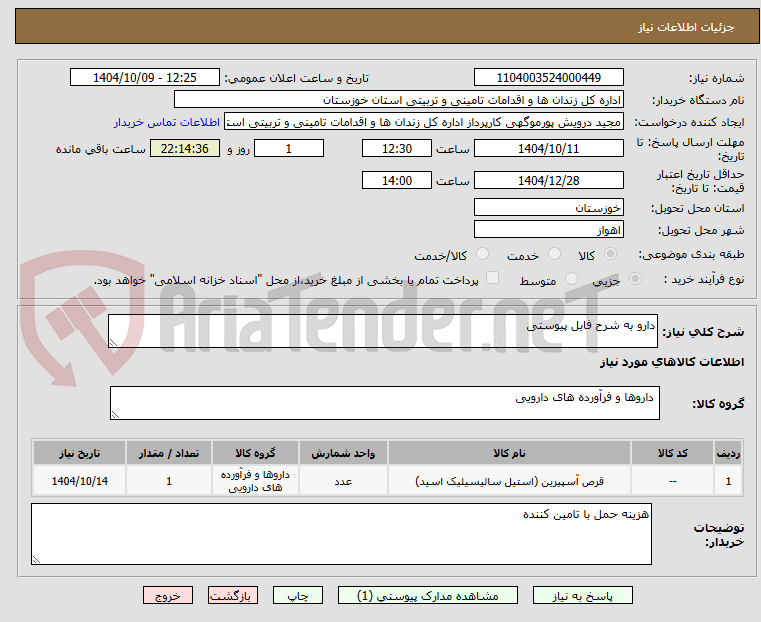Screen dimensions: 761x622
Task: Click the عدد unit cell
Action: 343,481
